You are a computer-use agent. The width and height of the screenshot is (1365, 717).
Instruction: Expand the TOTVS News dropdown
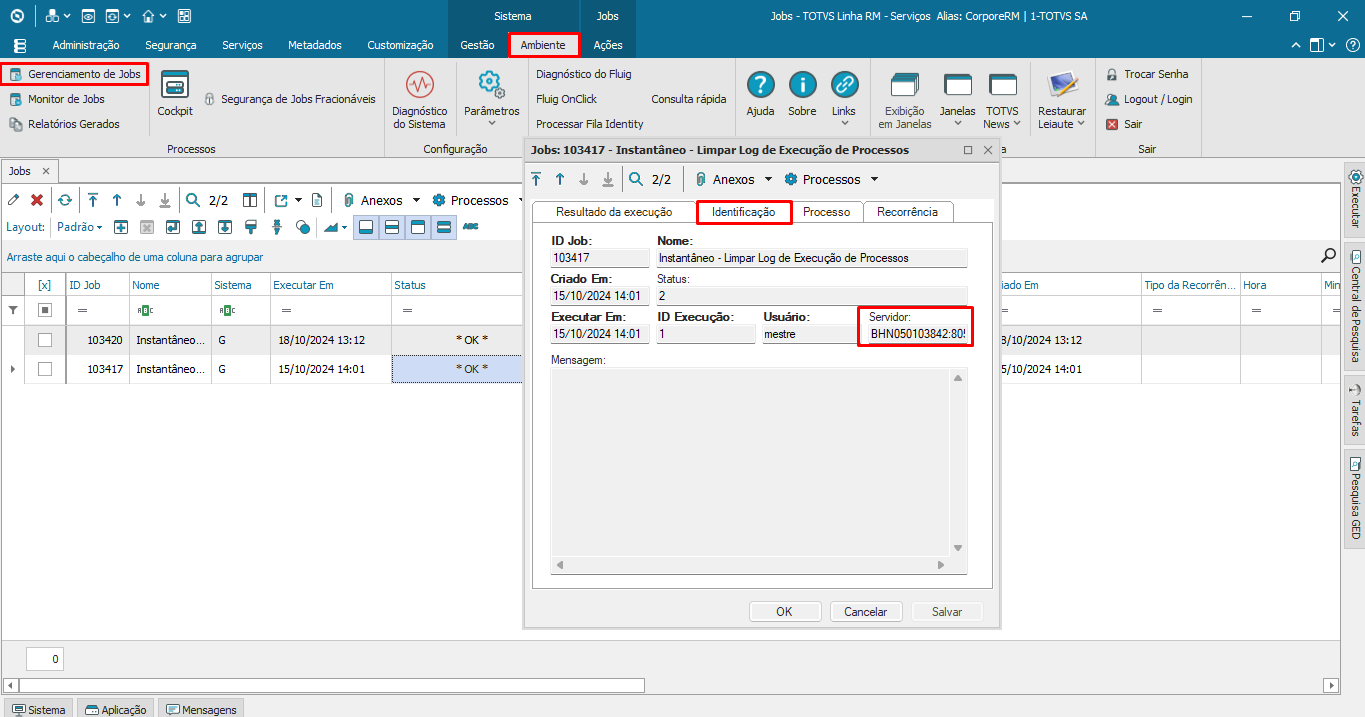coord(1017,124)
